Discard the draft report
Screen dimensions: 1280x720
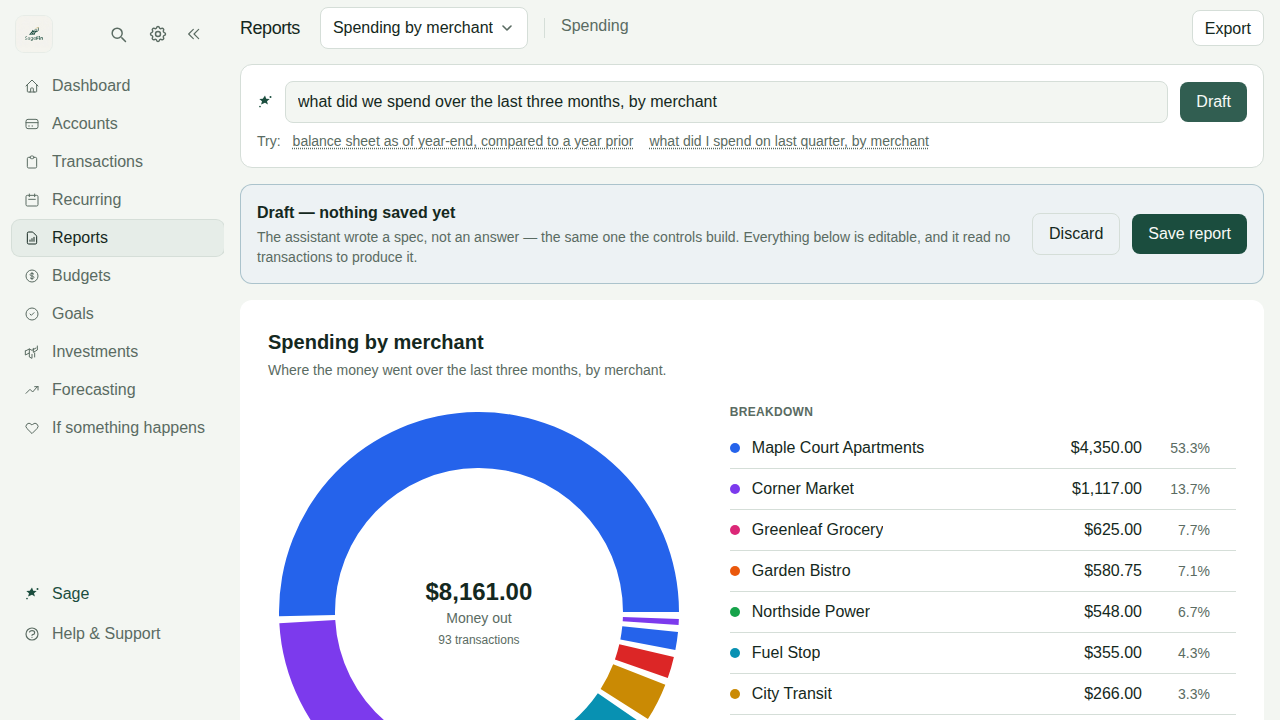point(1076,234)
